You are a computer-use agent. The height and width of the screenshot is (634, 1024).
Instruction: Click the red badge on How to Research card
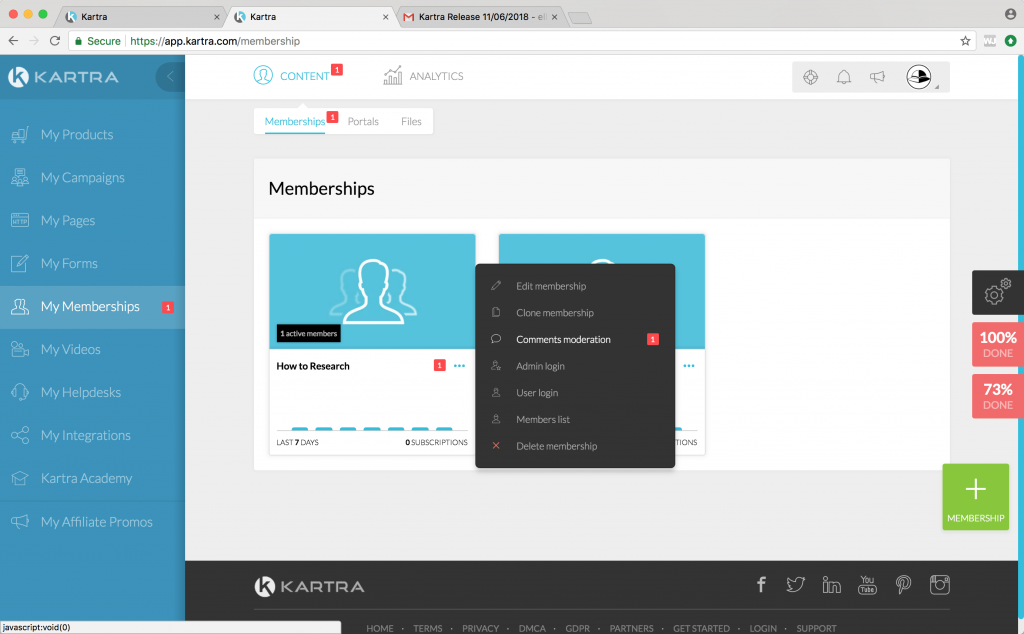coord(440,366)
